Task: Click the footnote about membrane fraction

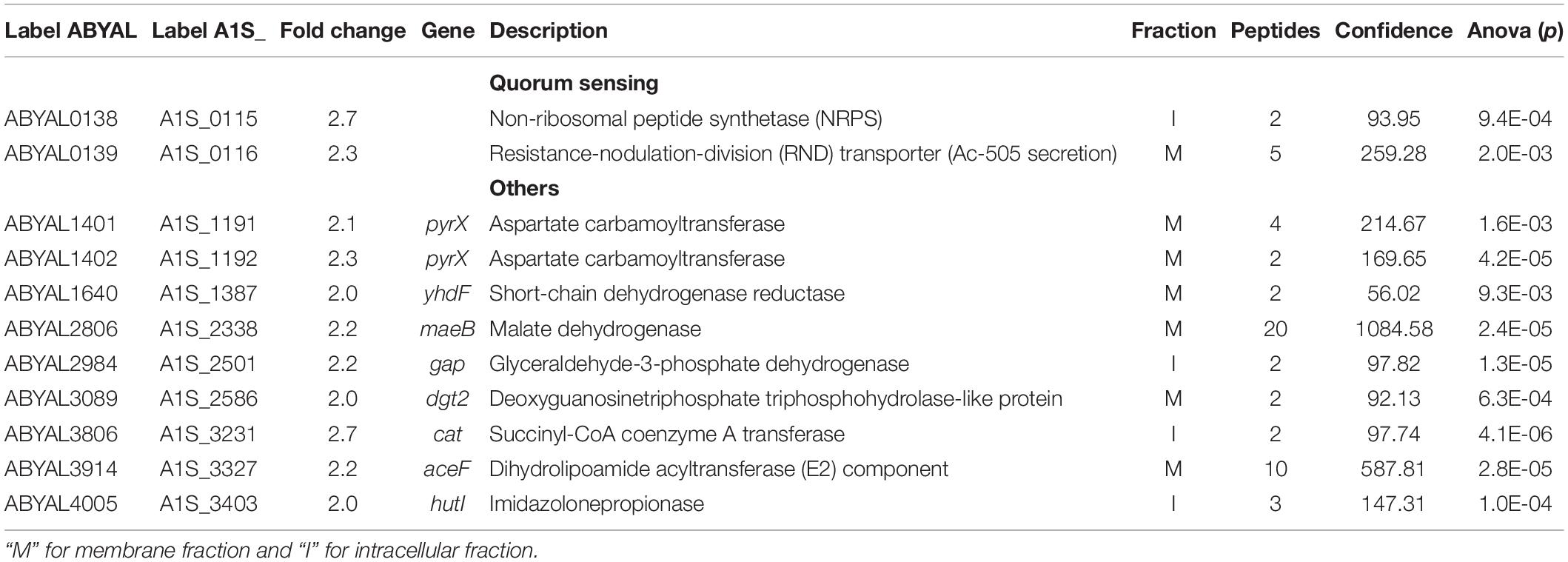Action: [x=271, y=551]
